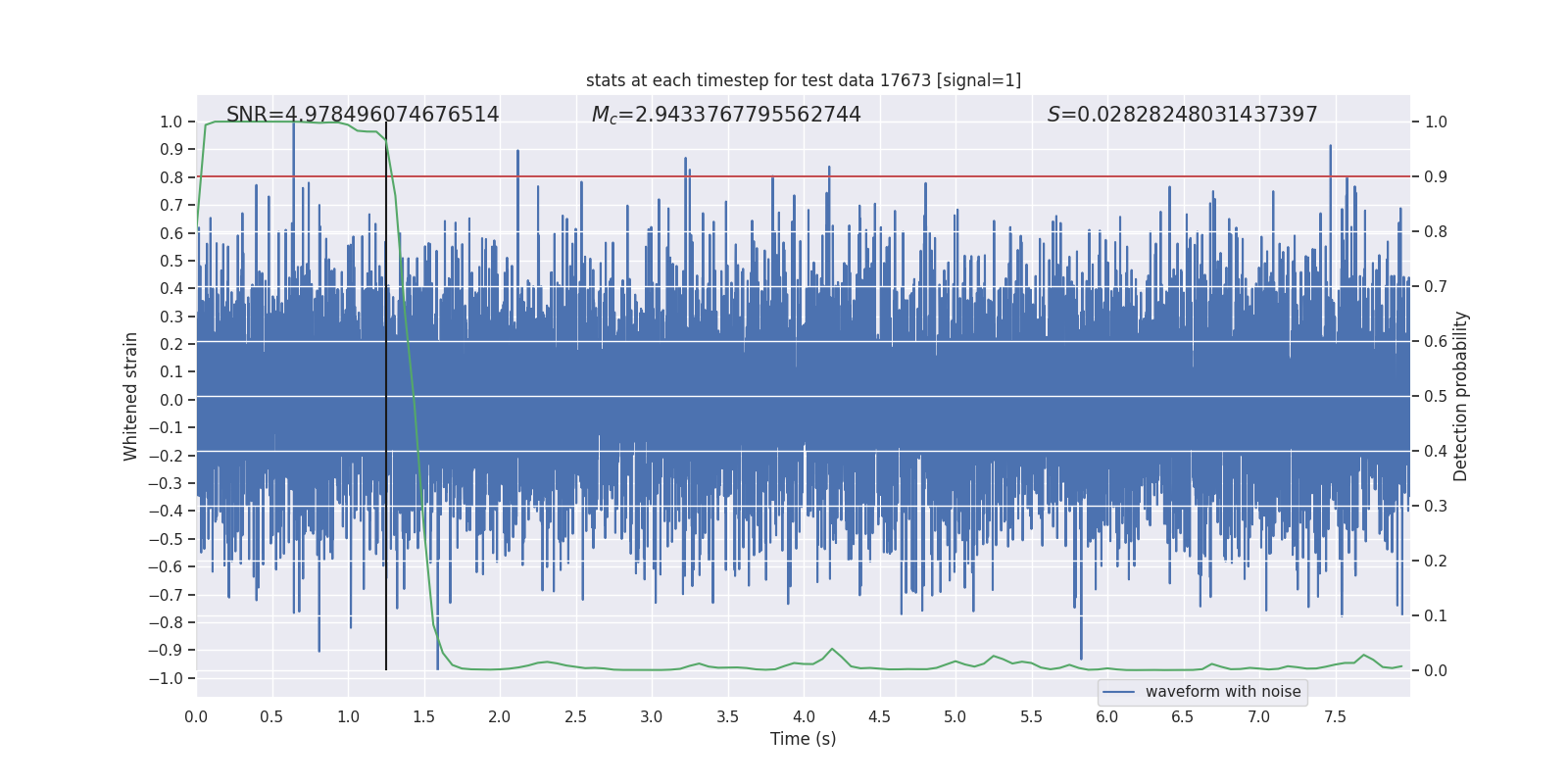The height and width of the screenshot is (784, 1568).
Task: Click the right axis tick label 0.9
Action: (1436, 176)
